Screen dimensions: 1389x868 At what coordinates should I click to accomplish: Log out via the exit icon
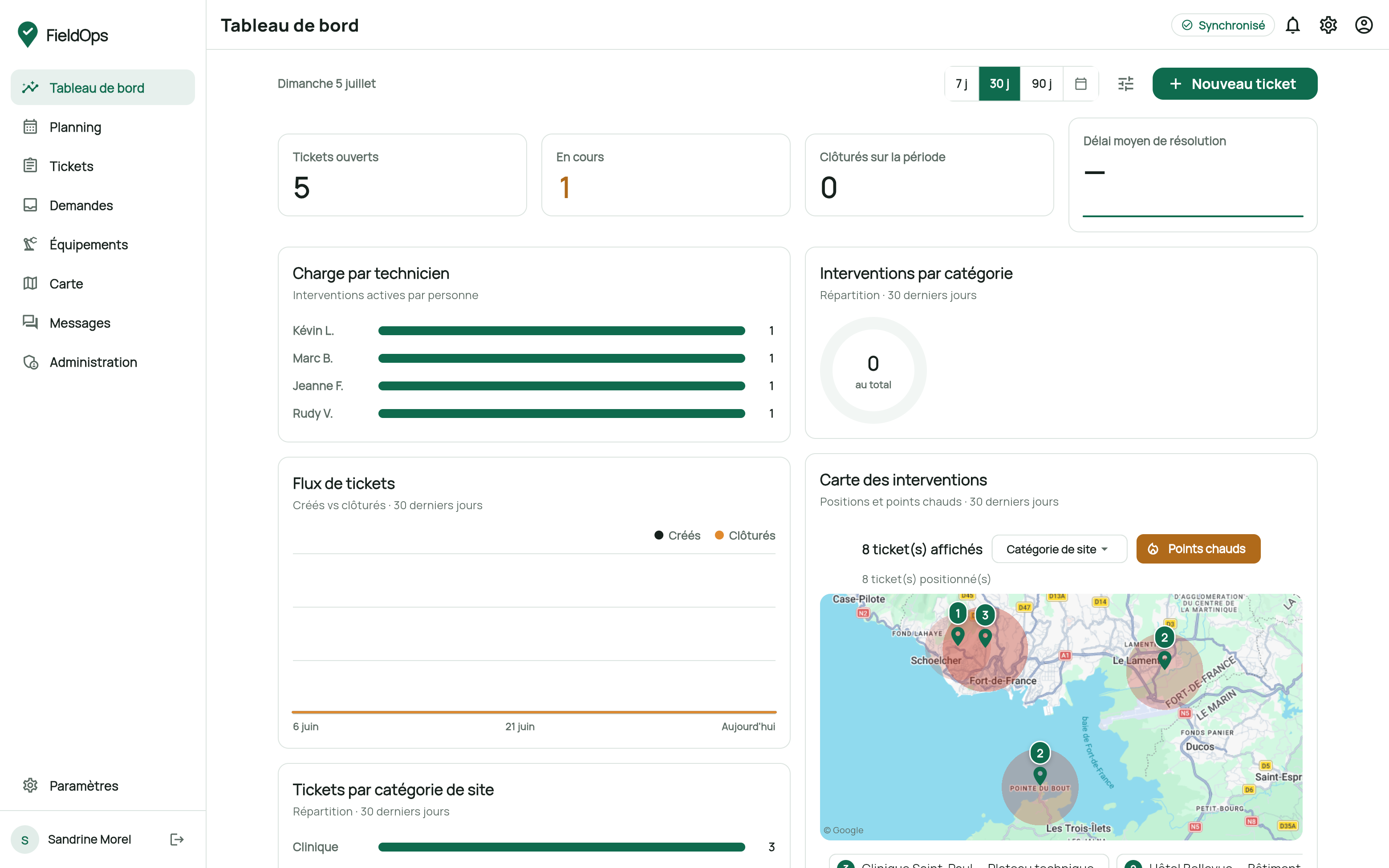click(177, 840)
